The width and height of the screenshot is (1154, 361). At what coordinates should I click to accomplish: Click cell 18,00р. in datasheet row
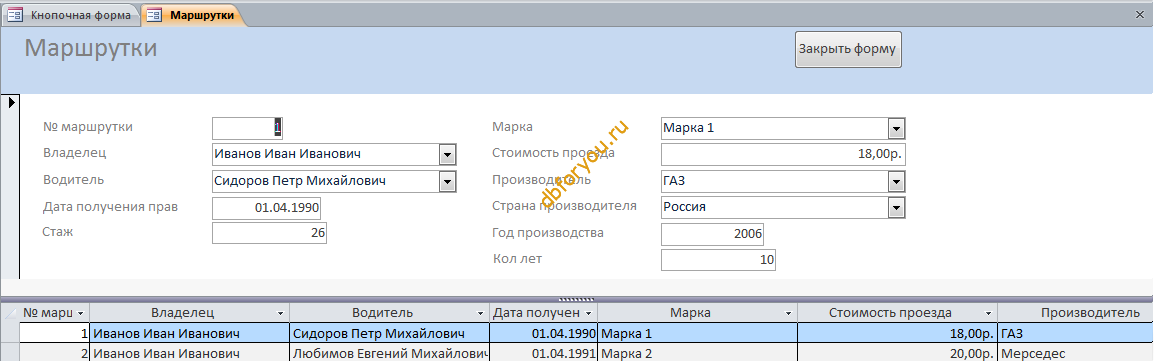[x=898, y=334]
